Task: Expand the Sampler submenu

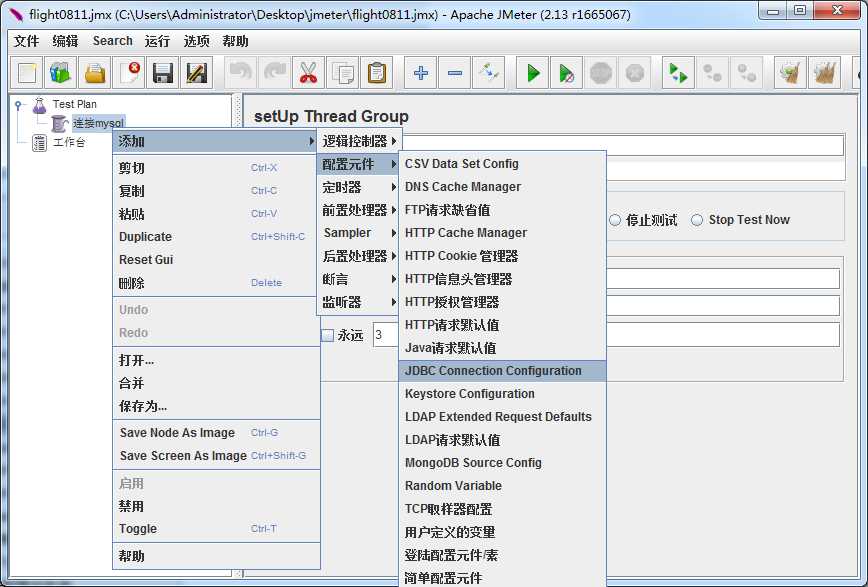Action: pos(358,233)
